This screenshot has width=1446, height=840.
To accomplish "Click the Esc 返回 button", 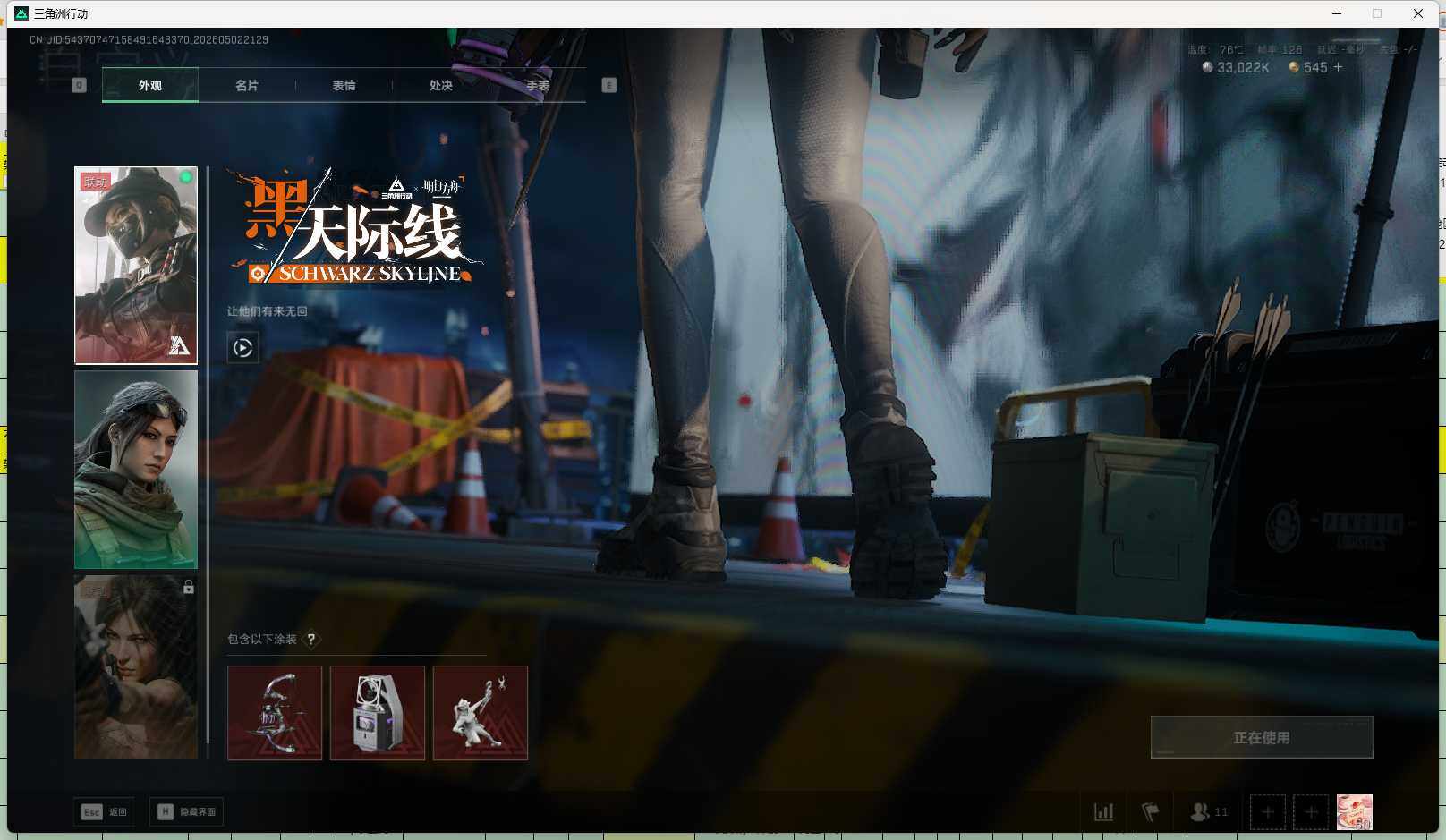I will click(104, 811).
